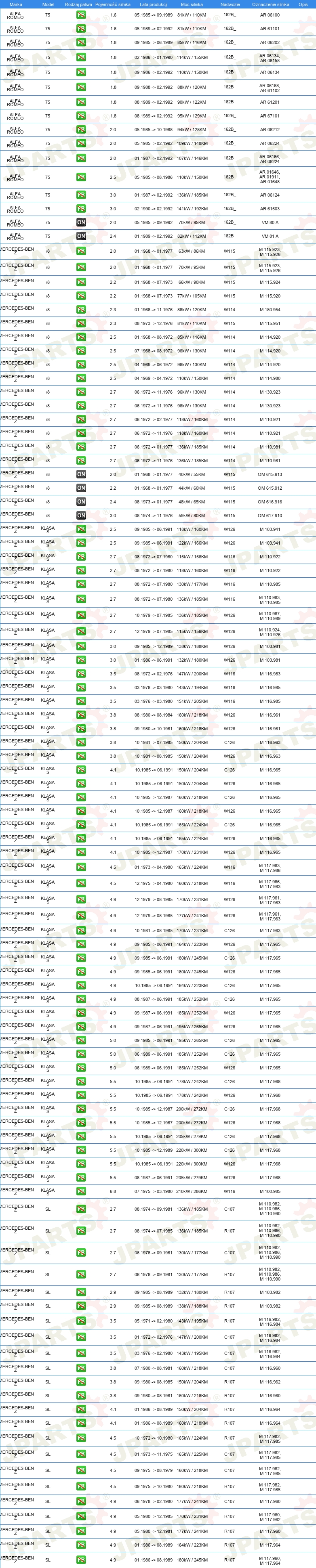
Task: Click the PB icon in the M 114.980 row
Action: [81, 379]
